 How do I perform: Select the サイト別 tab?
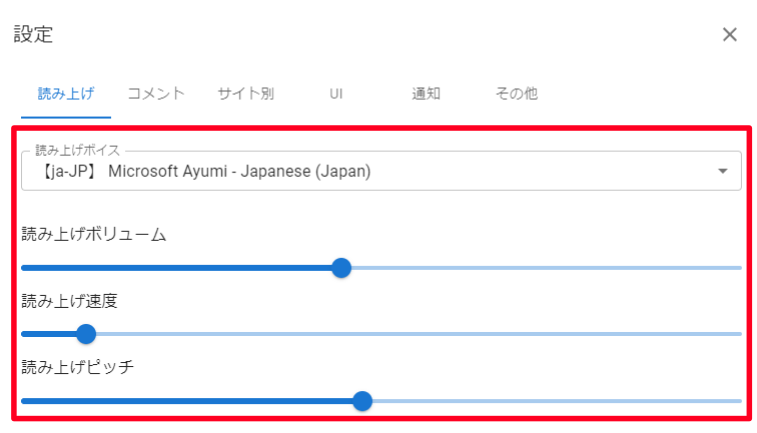(x=246, y=94)
